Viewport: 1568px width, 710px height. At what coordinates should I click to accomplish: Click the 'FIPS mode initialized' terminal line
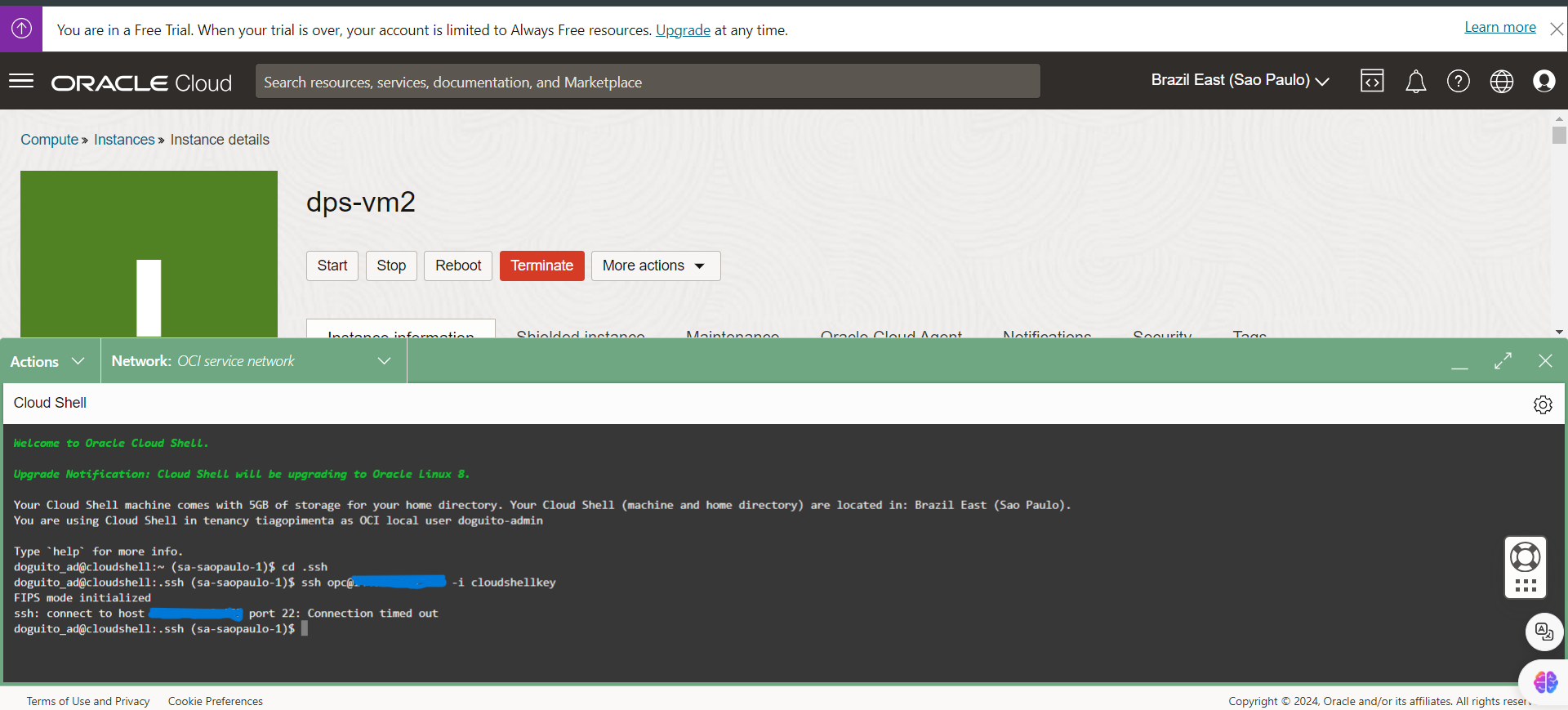pos(82,598)
